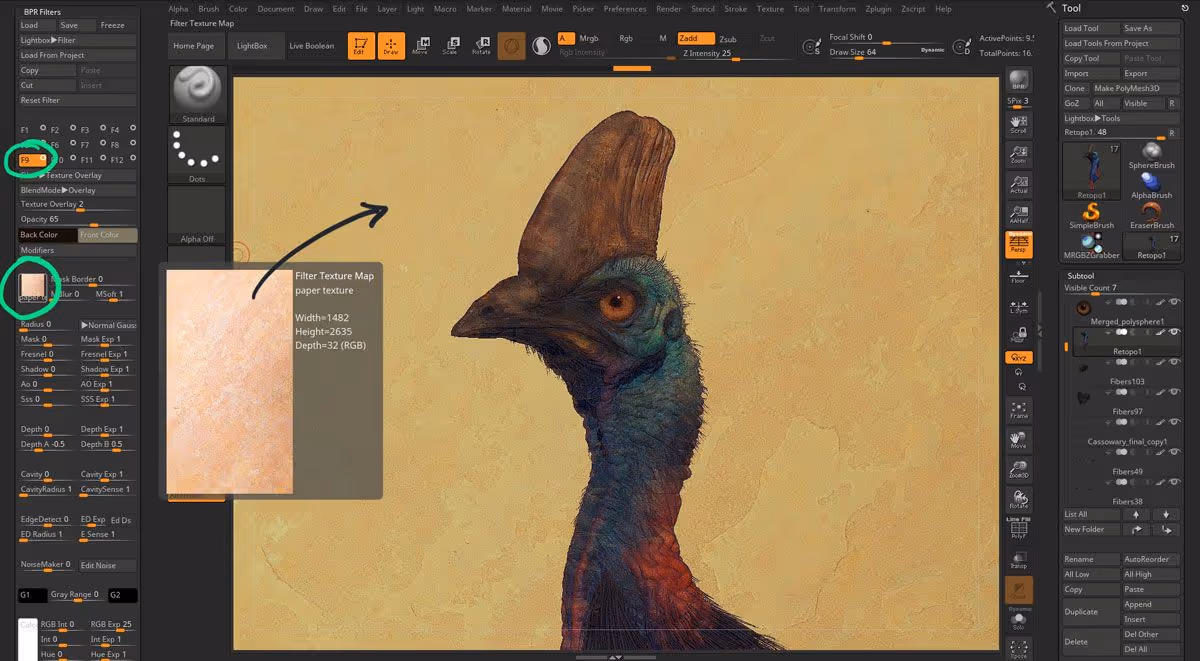Click the Frame view icon

1018,409
